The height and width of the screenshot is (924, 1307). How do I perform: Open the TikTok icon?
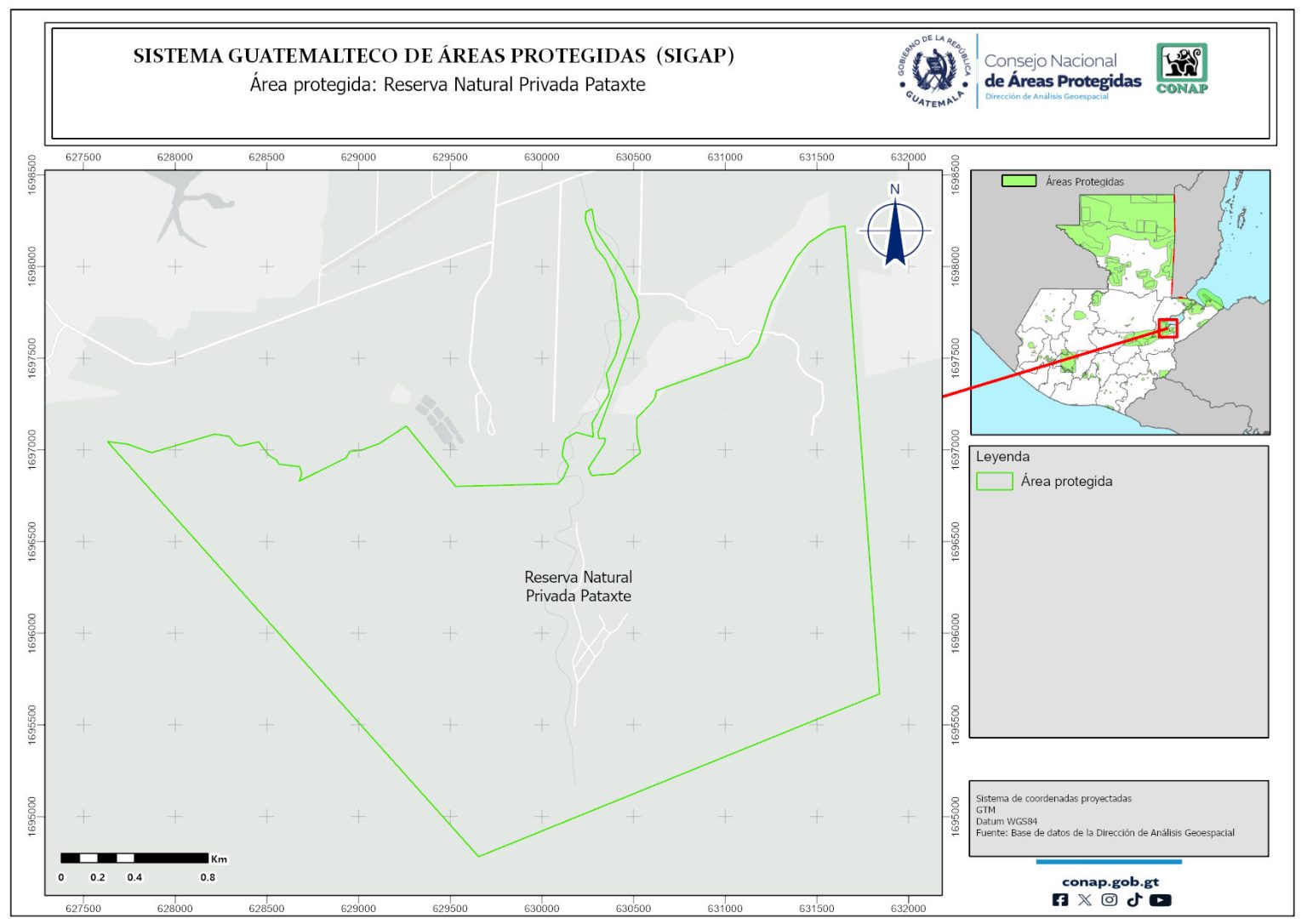pyautogui.click(x=1134, y=900)
